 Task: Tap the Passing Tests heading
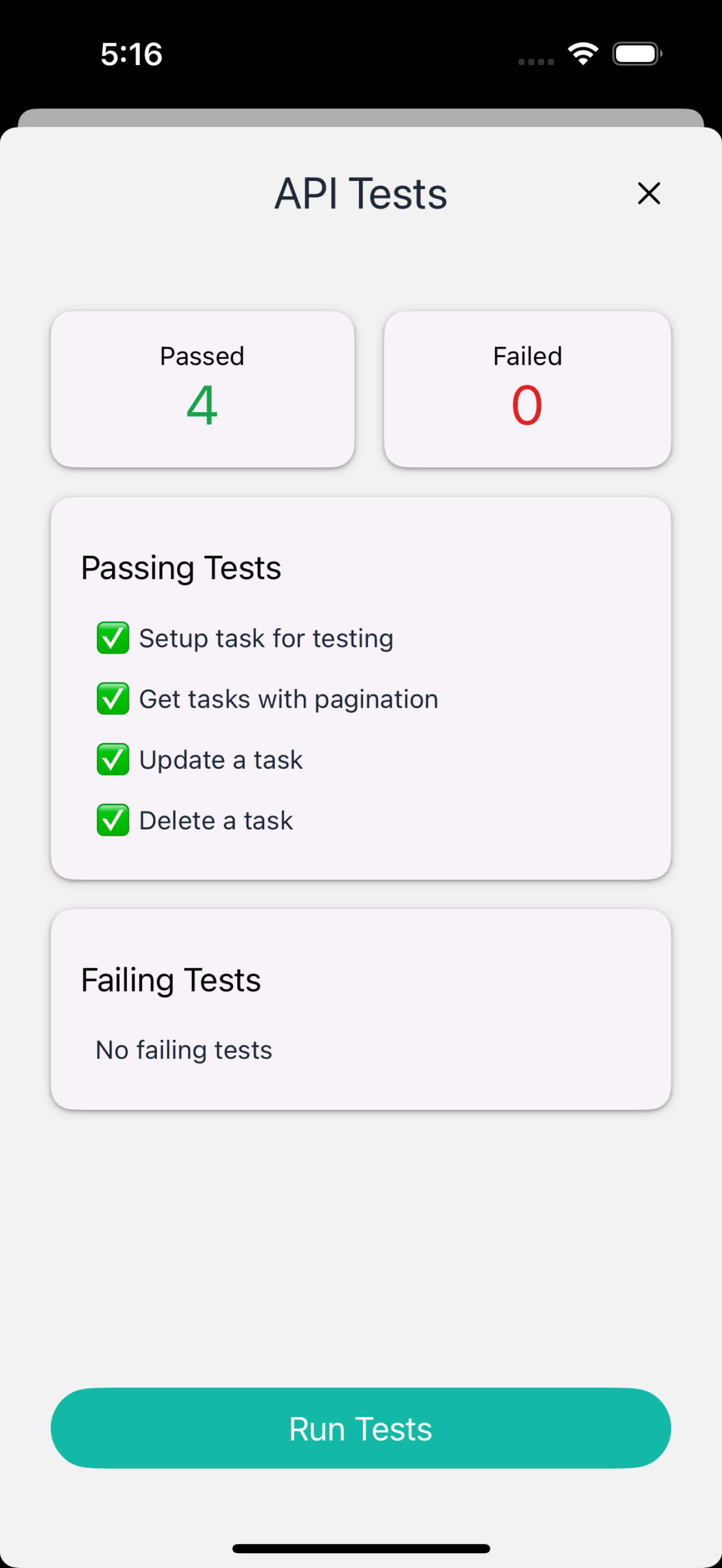point(181,569)
